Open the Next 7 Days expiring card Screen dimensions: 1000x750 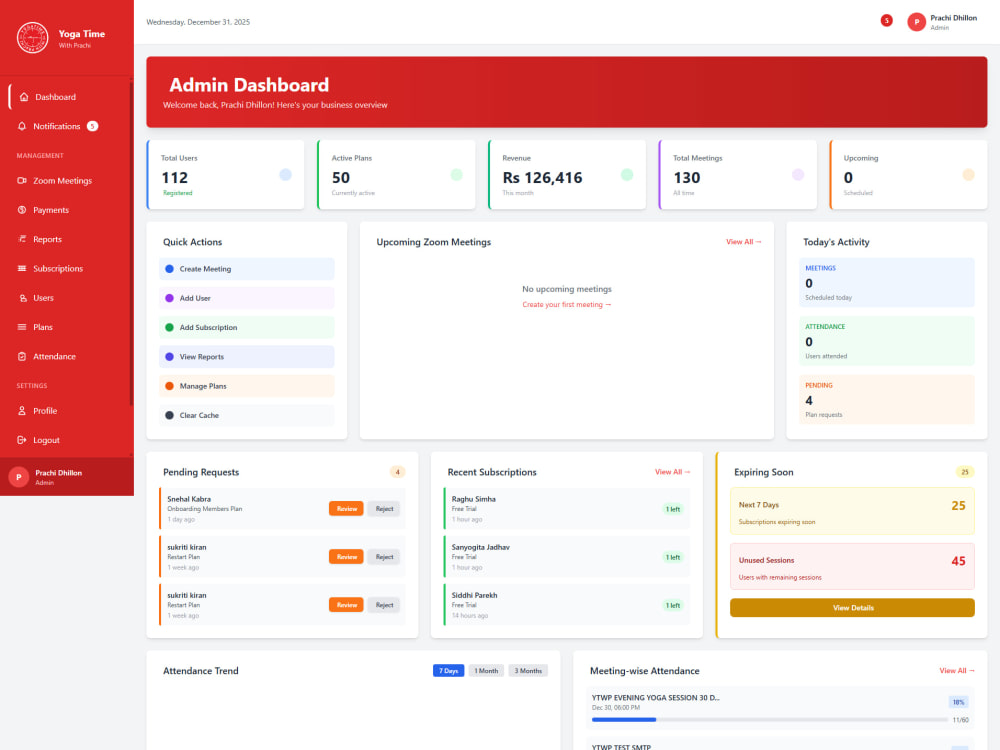click(x=852, y=511)
